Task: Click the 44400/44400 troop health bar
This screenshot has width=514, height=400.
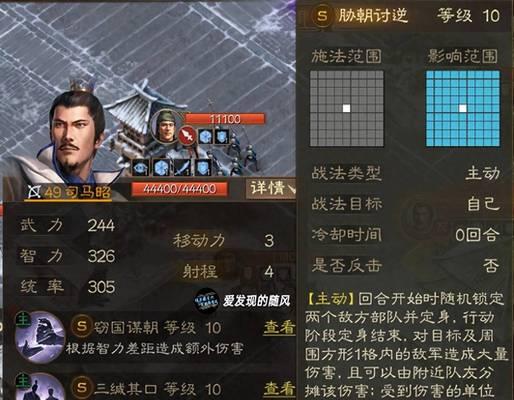Action: click(x=180, y=189)
